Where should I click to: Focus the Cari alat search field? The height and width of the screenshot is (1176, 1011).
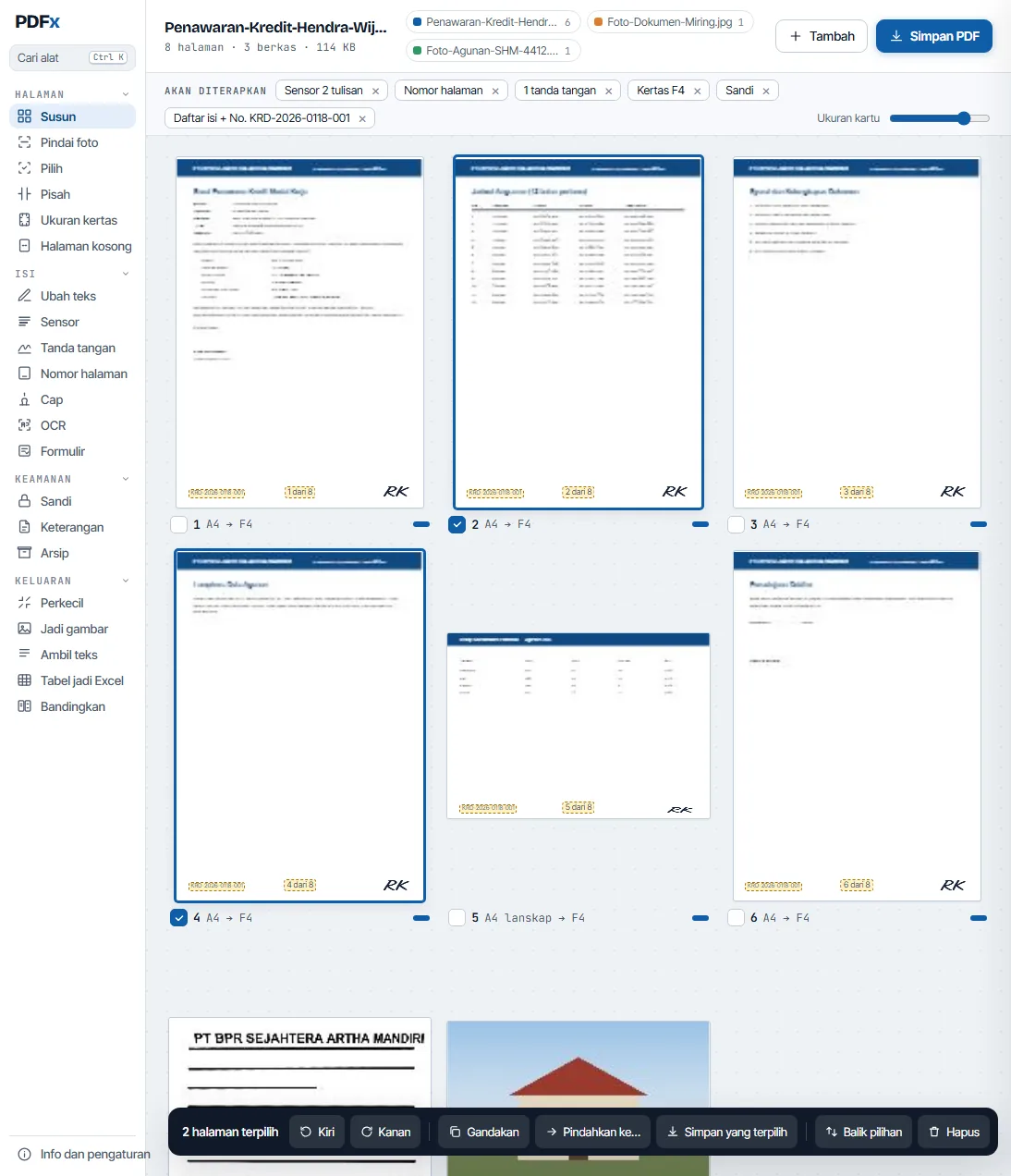[72, 57]
